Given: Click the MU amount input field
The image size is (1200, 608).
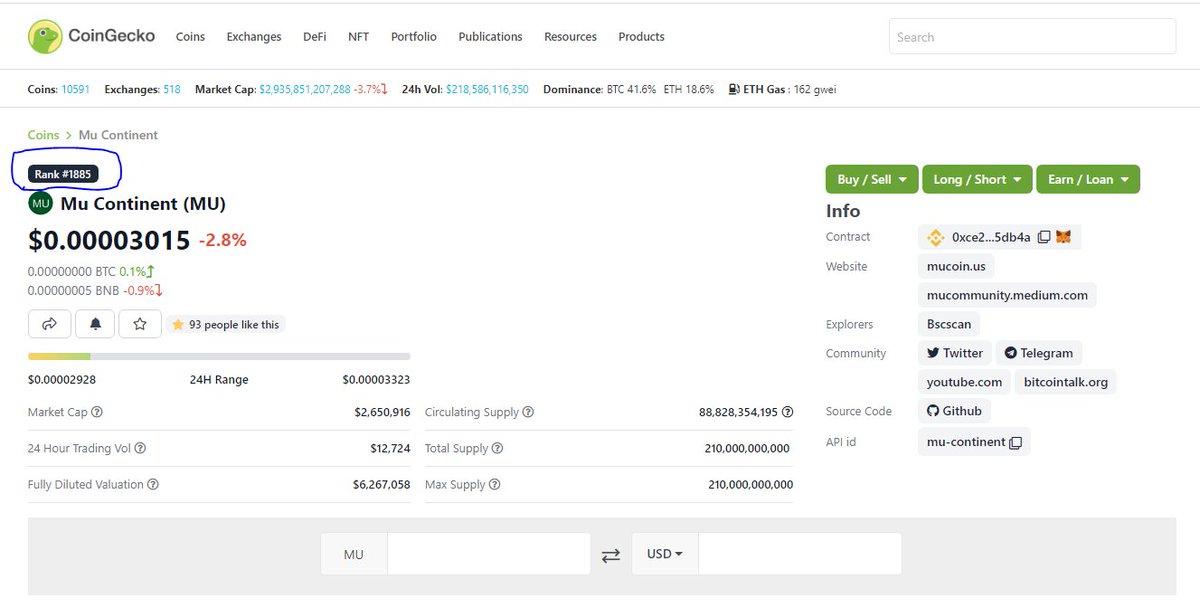Looking at the screenshot, I should pos(489,554).
